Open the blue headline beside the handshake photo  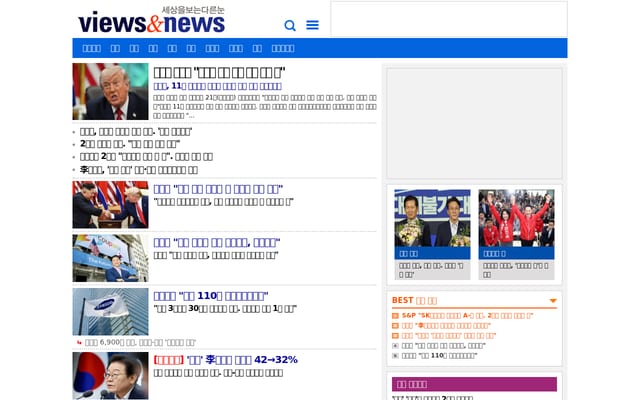coord(218,189)
